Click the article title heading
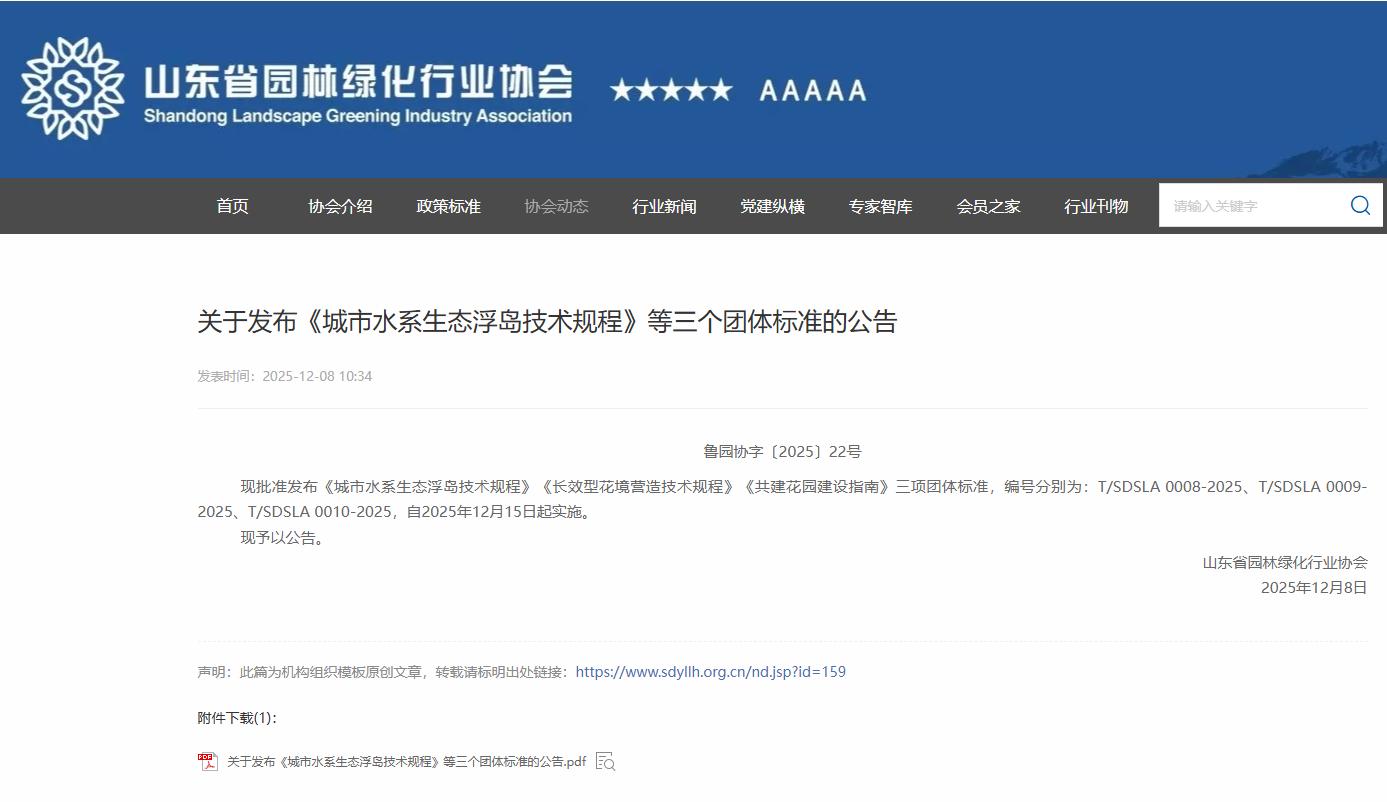Image resolution: width=1387 pixels, height=802 pixels. pos(547,322)
